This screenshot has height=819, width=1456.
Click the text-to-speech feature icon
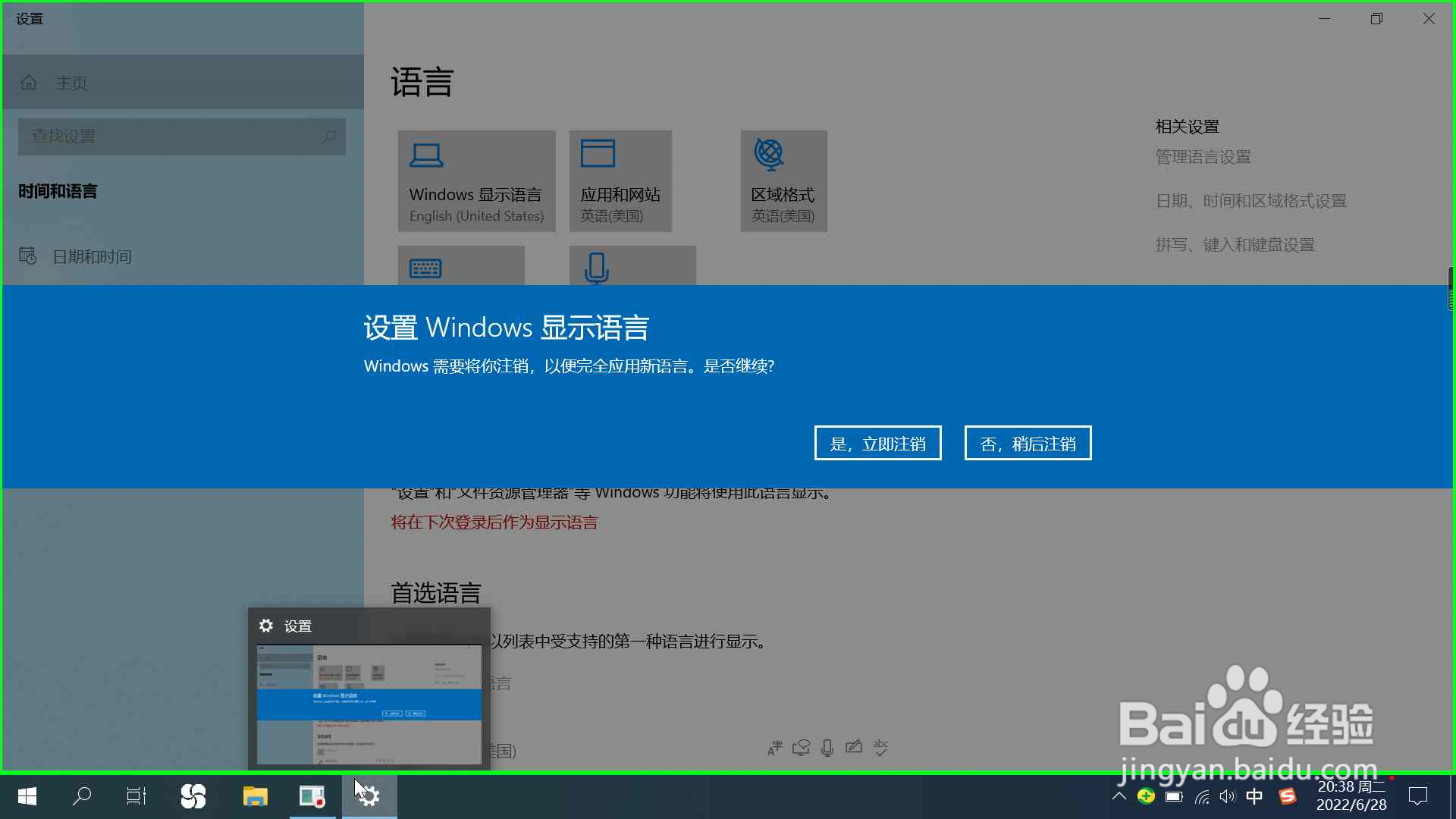click(x=801, y=748)
